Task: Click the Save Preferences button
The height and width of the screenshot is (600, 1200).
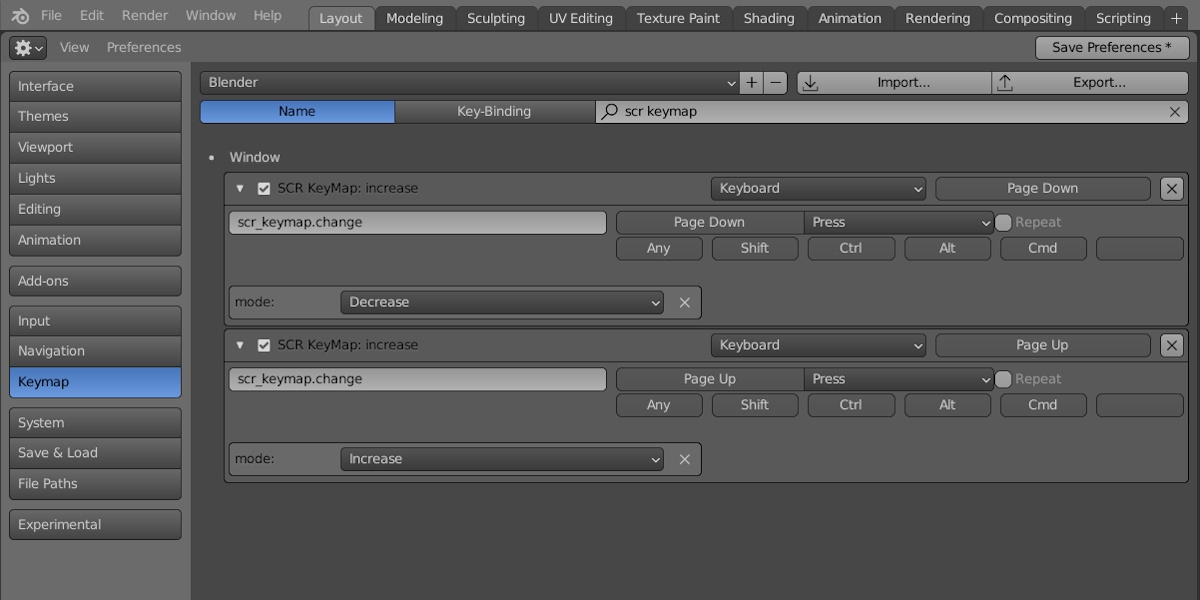Action: tap(1112, 47)
